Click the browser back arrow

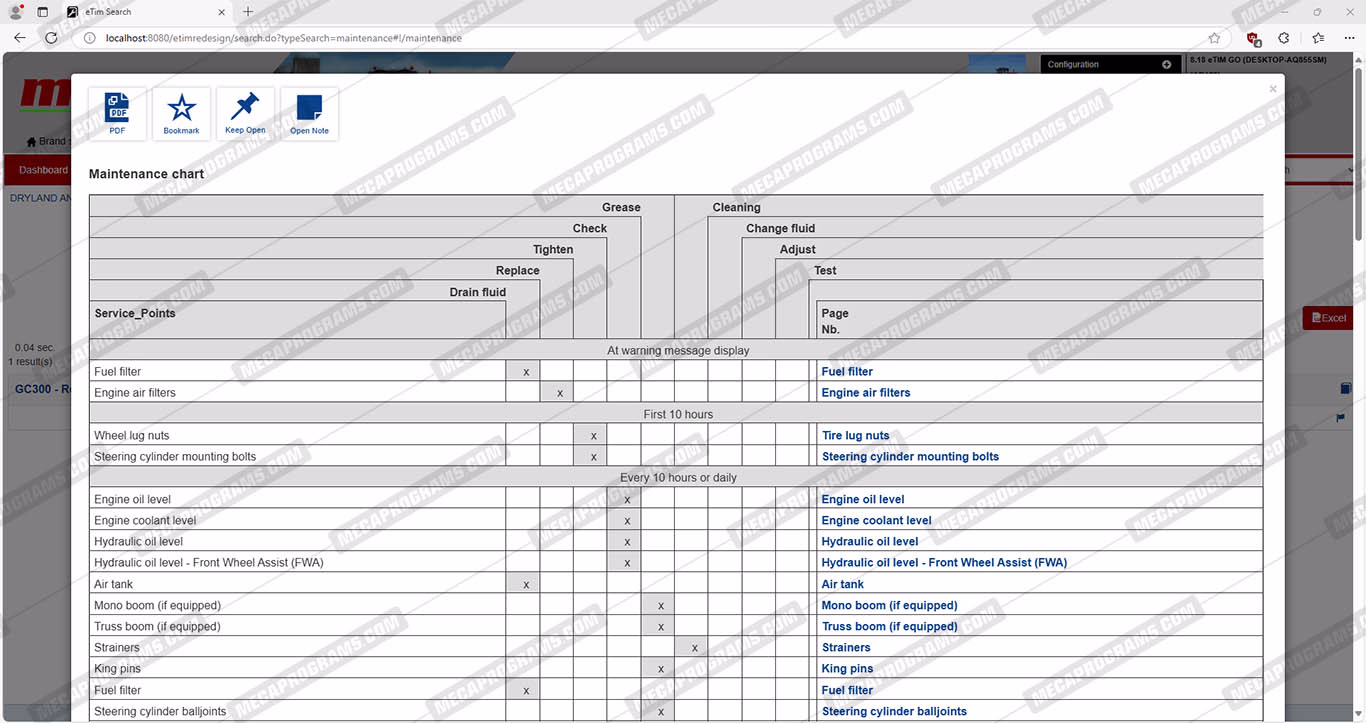[20, 38]
